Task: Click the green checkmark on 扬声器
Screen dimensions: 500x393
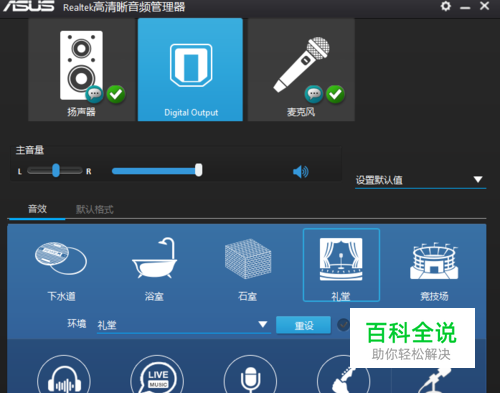Action: tap(116, 94)
